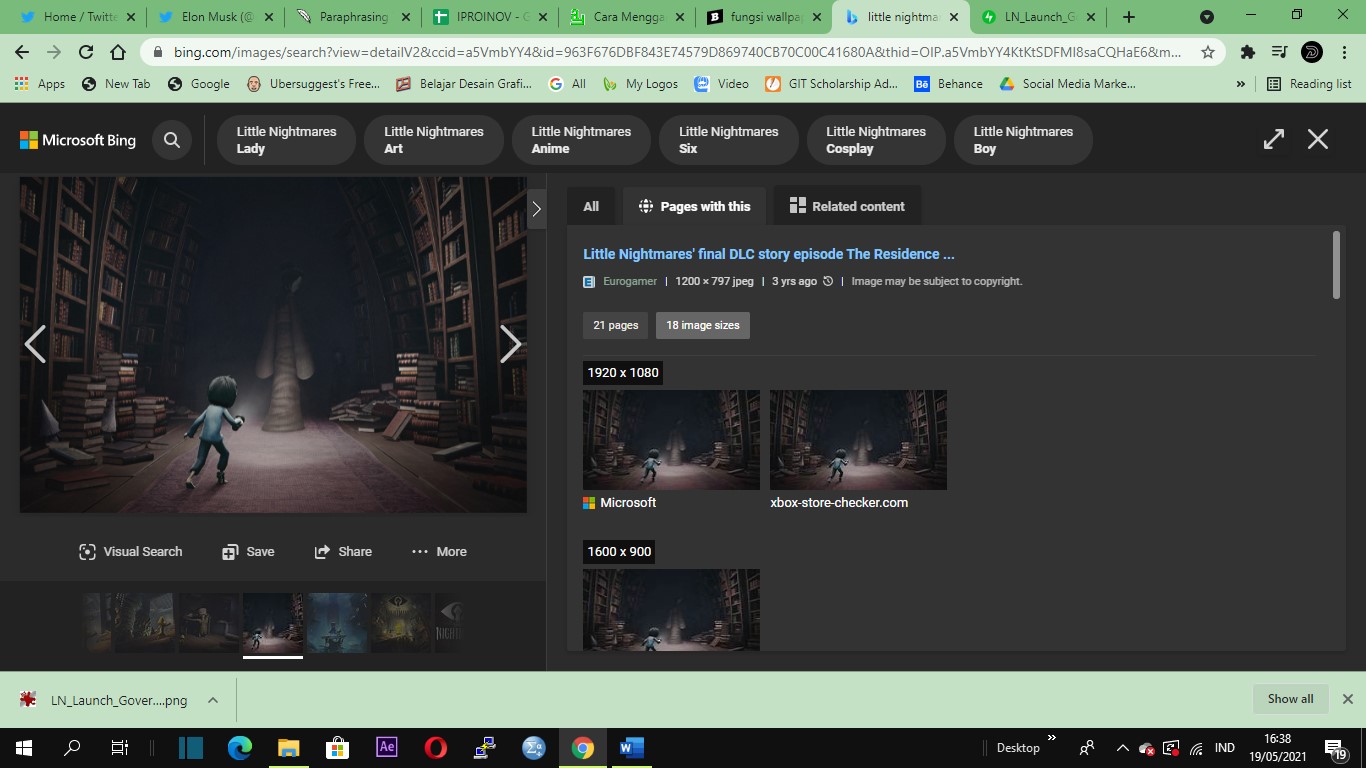
Task: Select the Little Nightmares Anime suggestion
Action: [581, 140]
